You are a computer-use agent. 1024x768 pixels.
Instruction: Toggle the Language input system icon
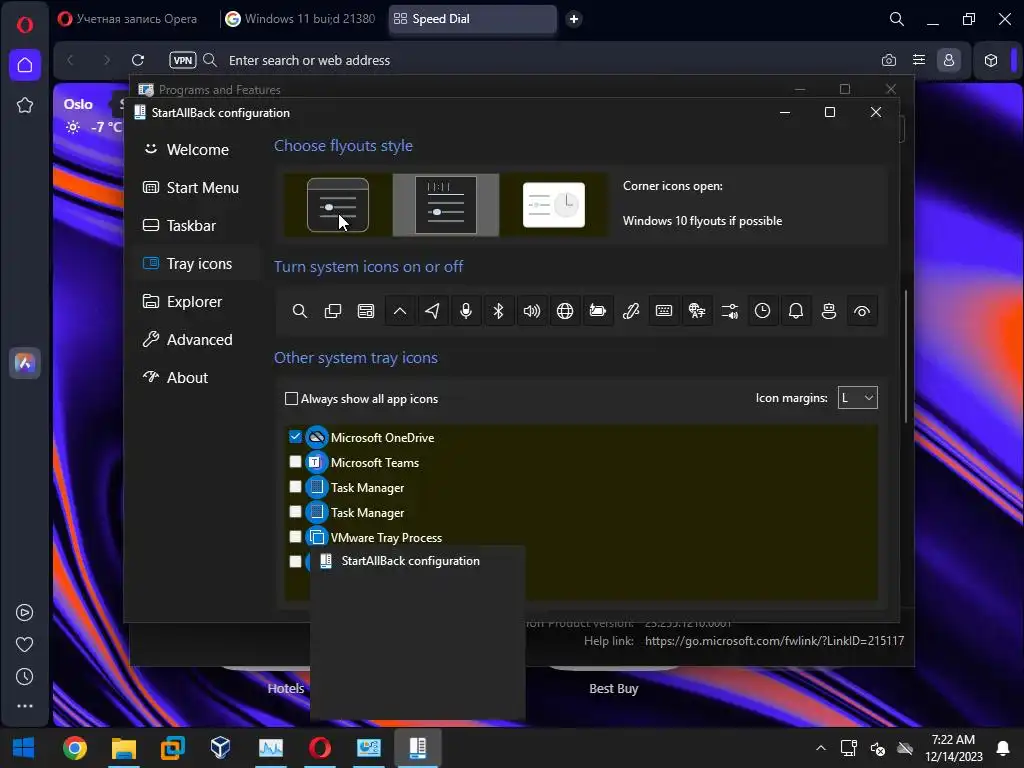pyautogui.click(x=697, y=311)
